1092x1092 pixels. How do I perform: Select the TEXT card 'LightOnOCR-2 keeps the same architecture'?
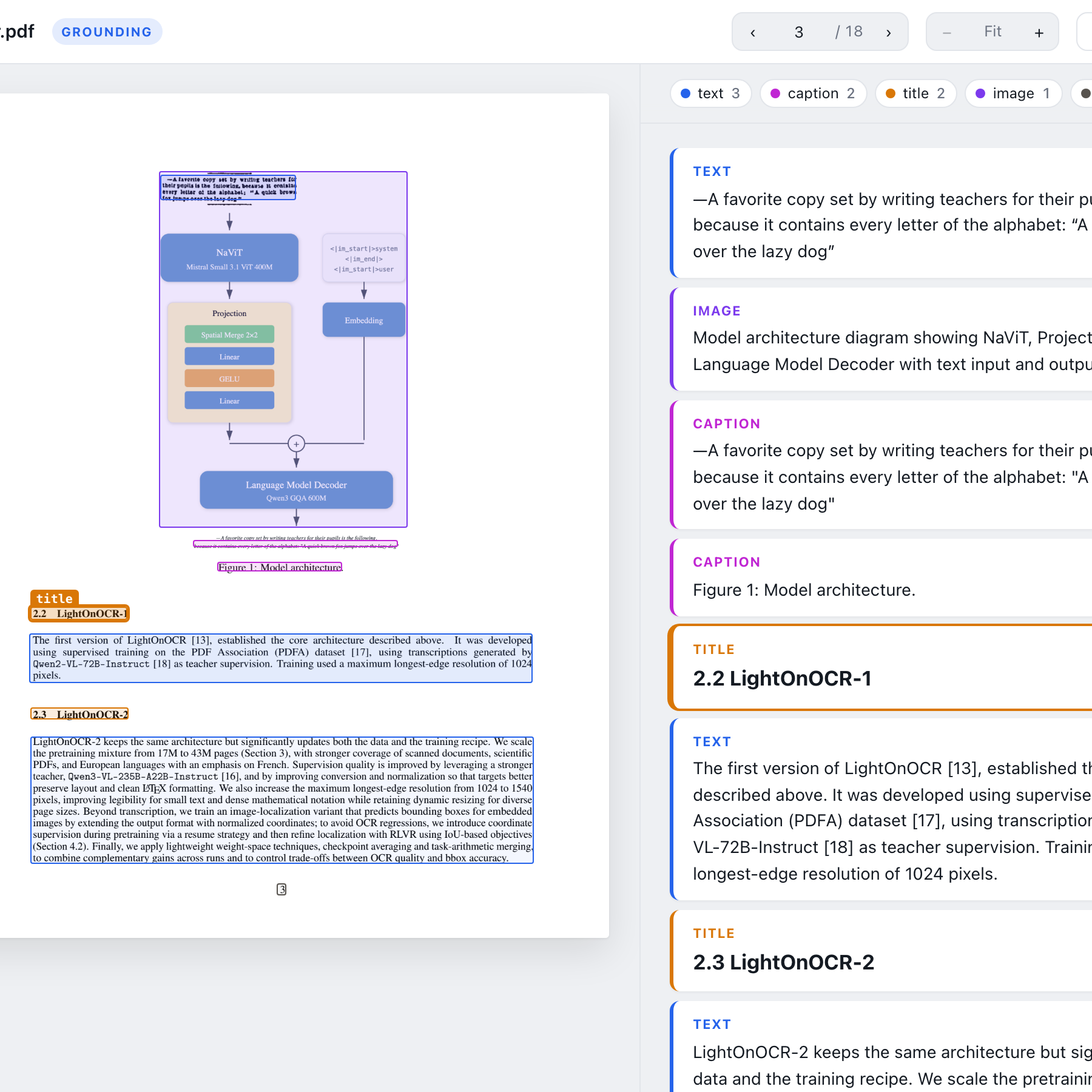click(881, 1046)
